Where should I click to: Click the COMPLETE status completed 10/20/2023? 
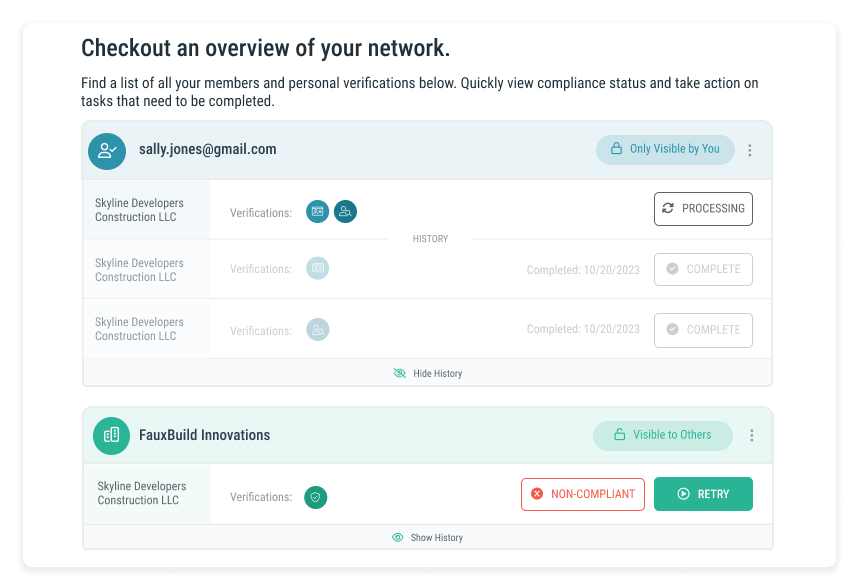[703, 269]
